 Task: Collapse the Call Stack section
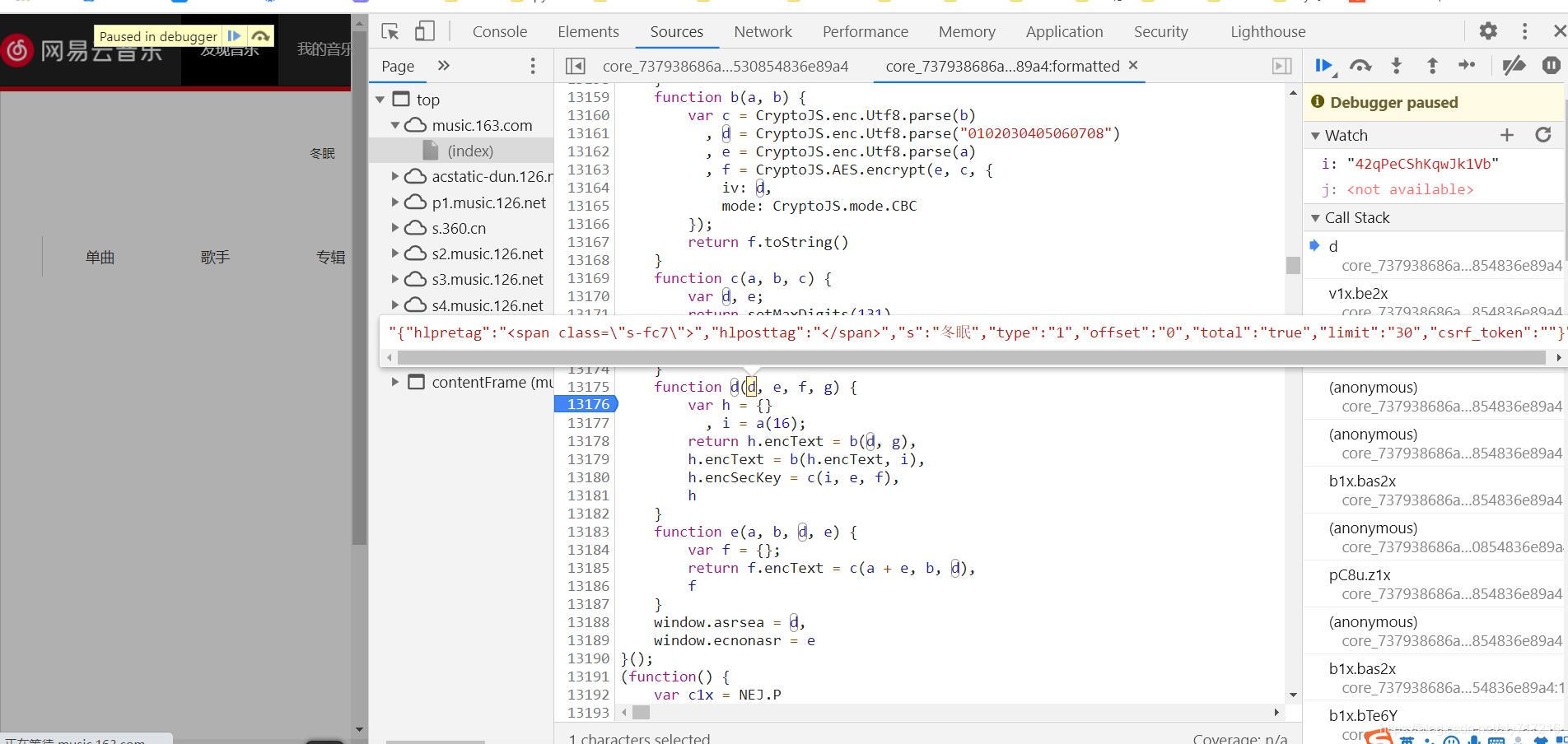click(1315, 217)
